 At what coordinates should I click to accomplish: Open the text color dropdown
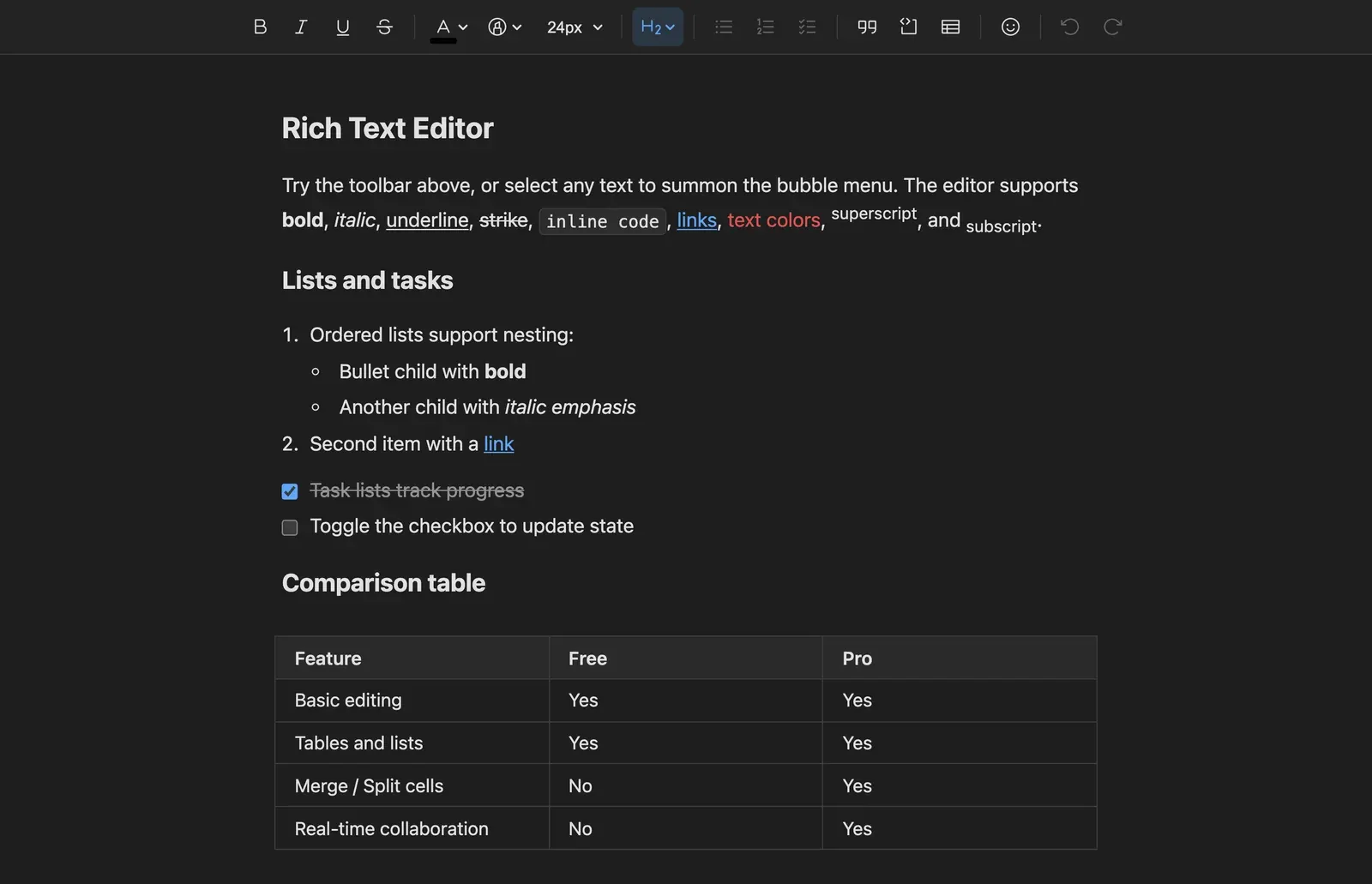click(x=449, y=27)
